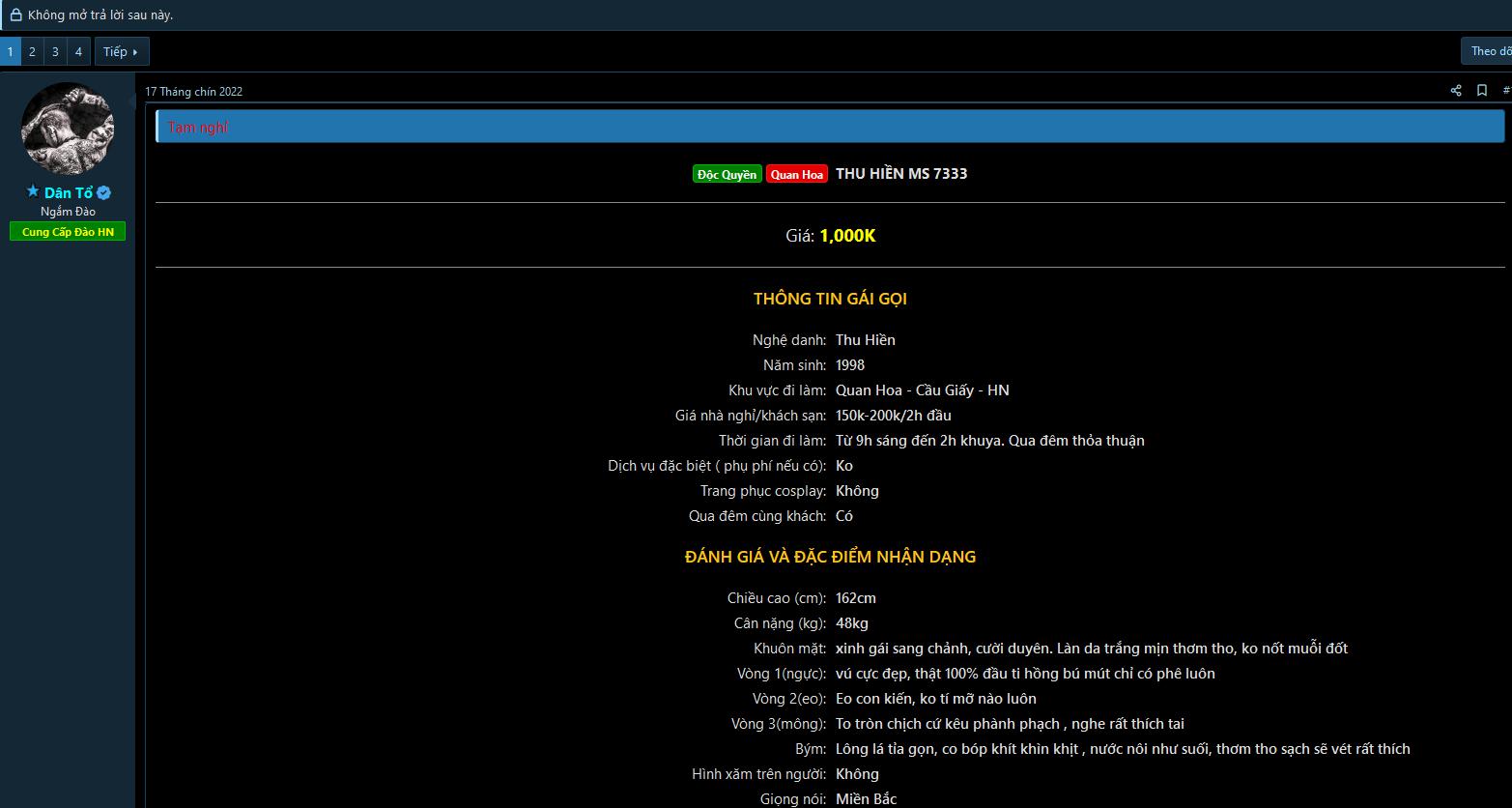
Task: Open the Dân Tổ user profile link
Action: [x=69, y=193]
